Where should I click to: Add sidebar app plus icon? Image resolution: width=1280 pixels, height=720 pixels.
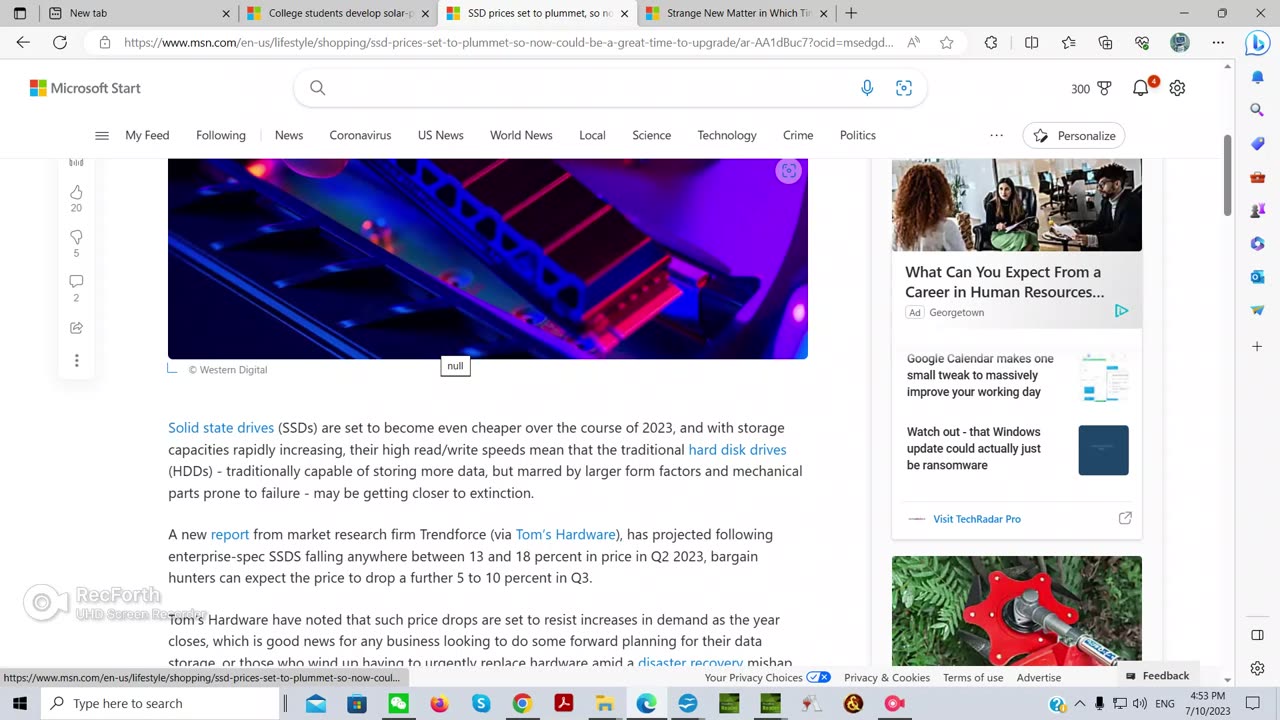click(x=1257, y=346)
